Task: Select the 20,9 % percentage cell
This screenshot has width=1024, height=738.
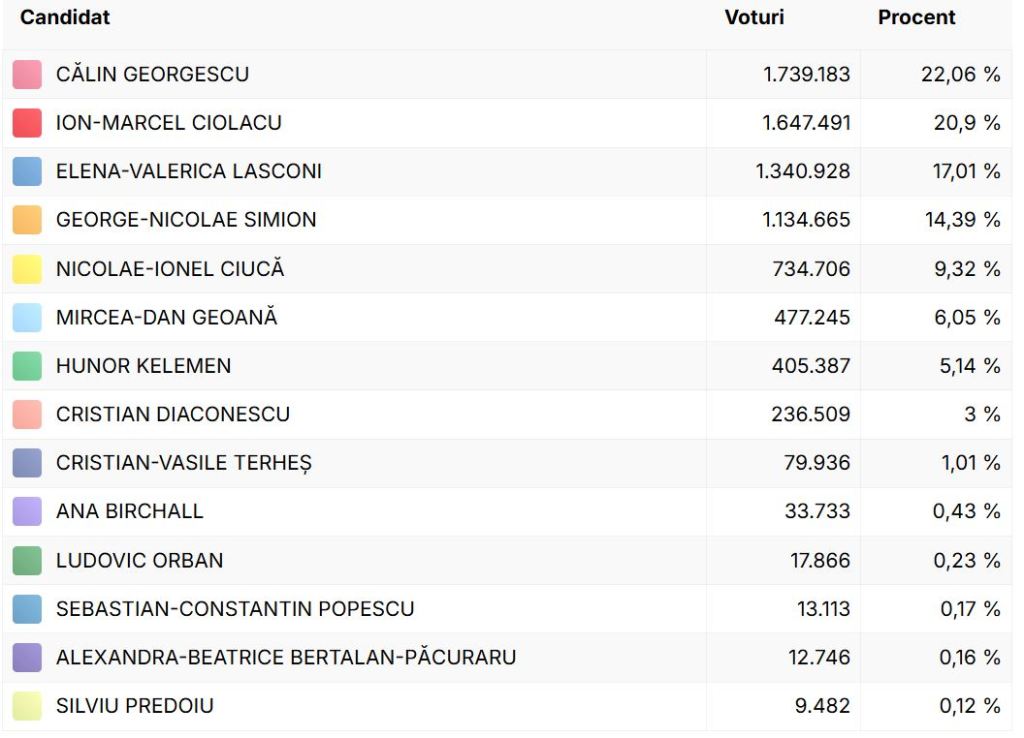Action: click(966, 123)
